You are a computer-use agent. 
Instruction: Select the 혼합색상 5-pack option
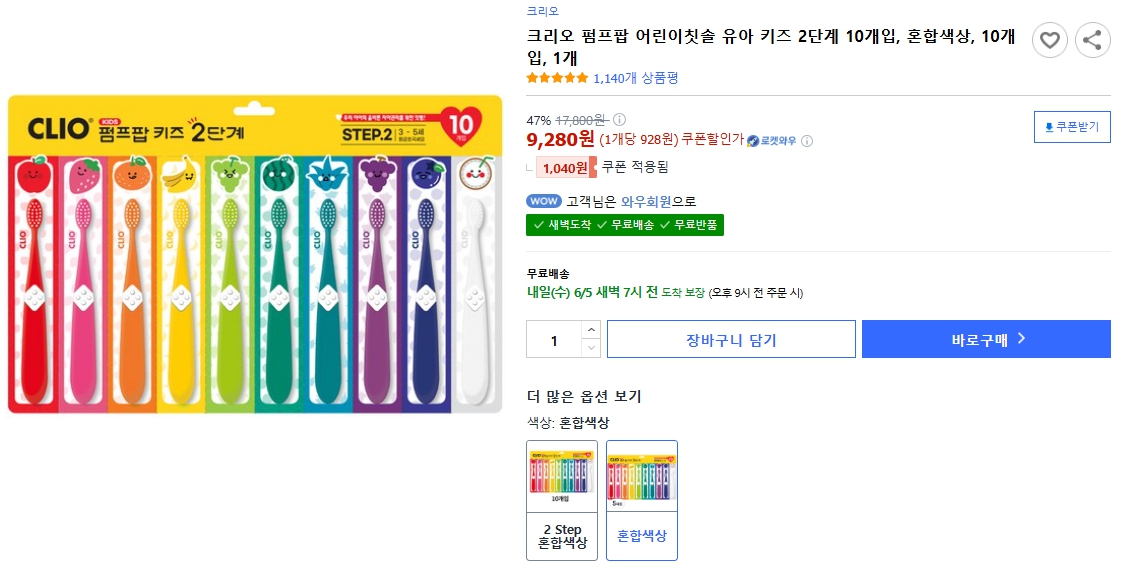click(641, 500)
